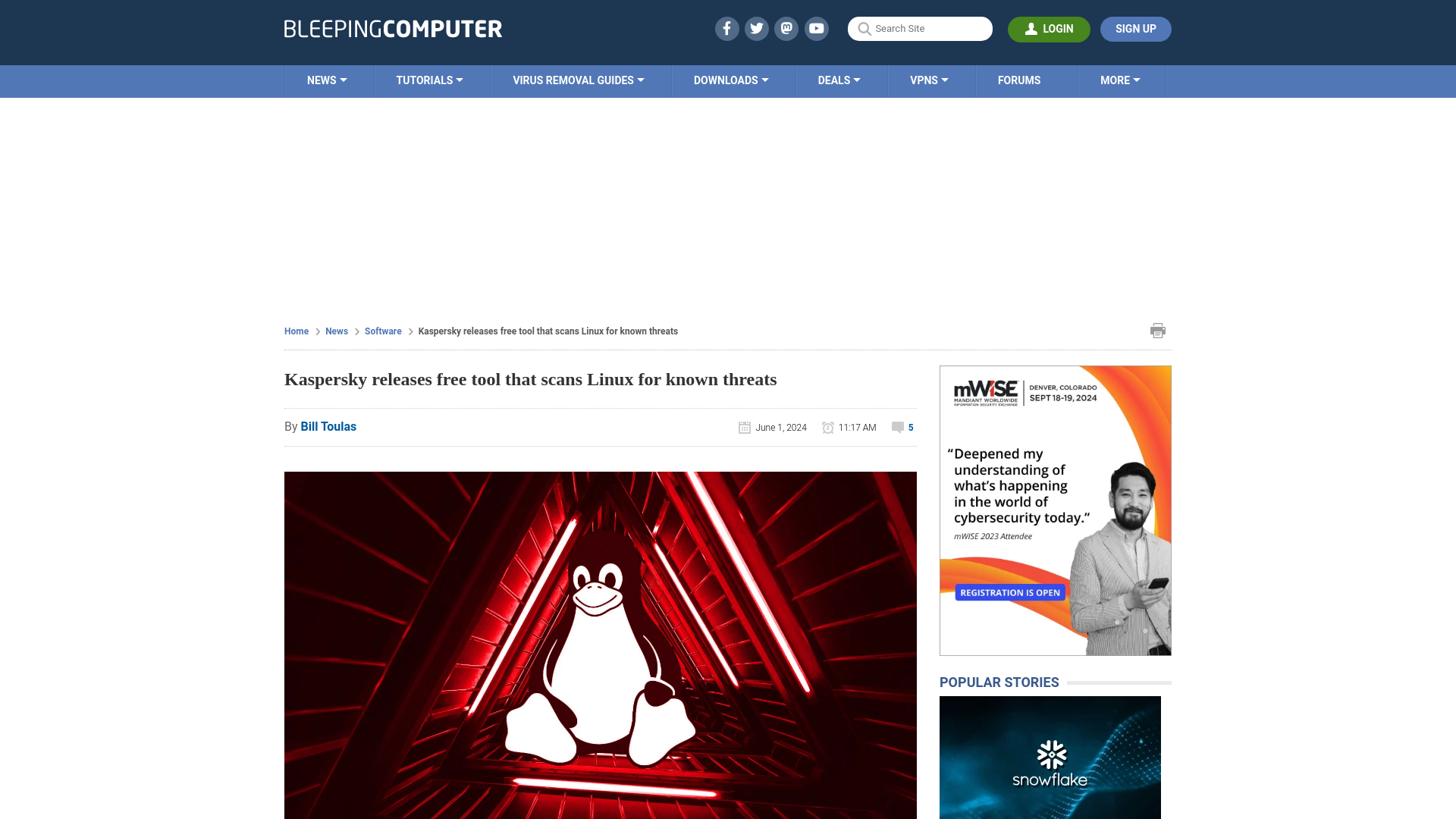This screenshot has height=819, width=1456.
Task: Open the Twitter social icon link
Action: [757, 28]
